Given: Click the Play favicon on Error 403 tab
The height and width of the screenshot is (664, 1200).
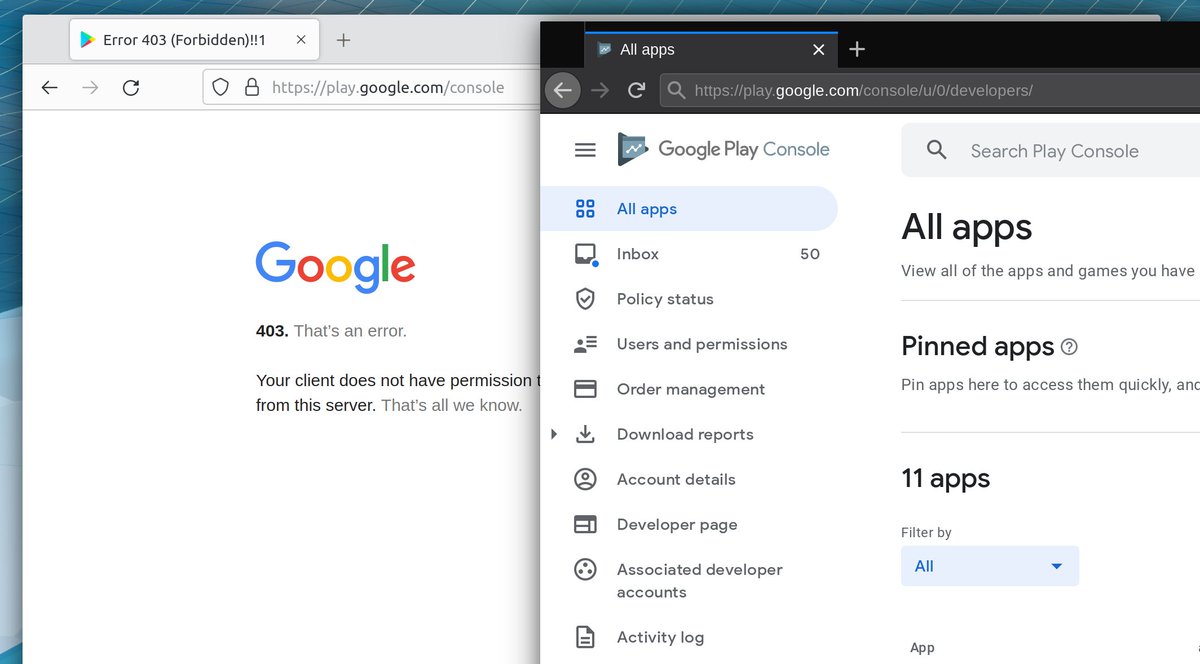Looking at the screenshot, I should [88, 40].
